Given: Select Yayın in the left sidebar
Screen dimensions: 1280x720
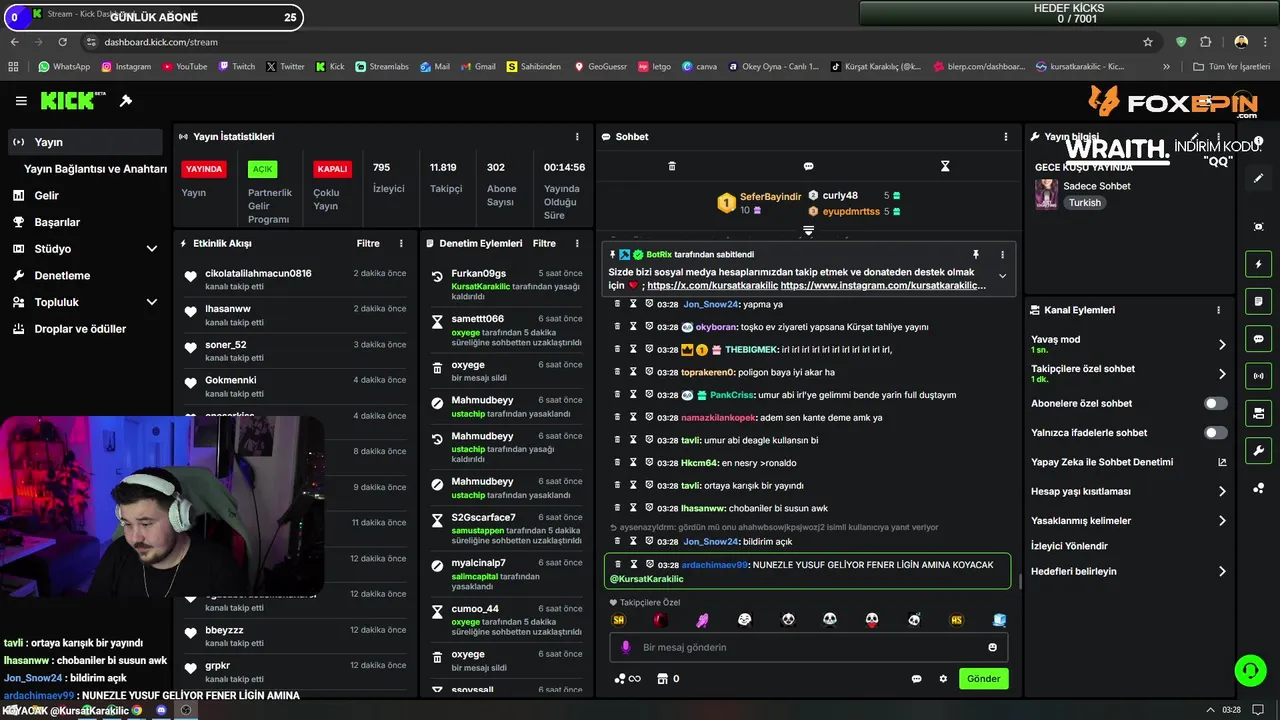Looking at the screenshot, I should pyautogui.click(x=84, y=142).
